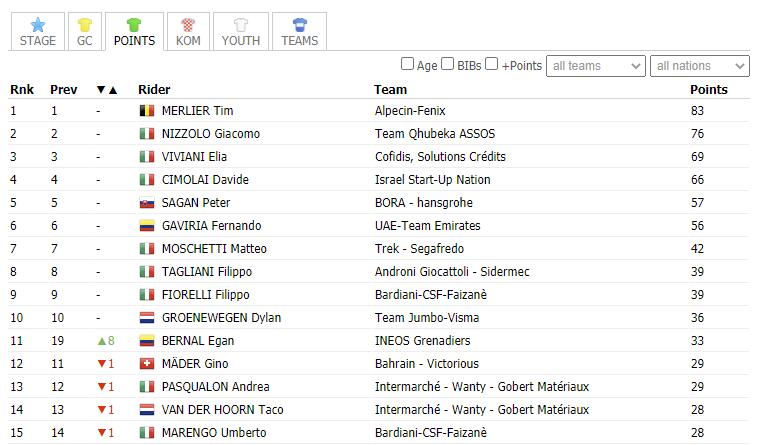Click Belgian flag beside MERLIER Tim
The width and height of the screenshot is (761, 445).
point(147,111)
